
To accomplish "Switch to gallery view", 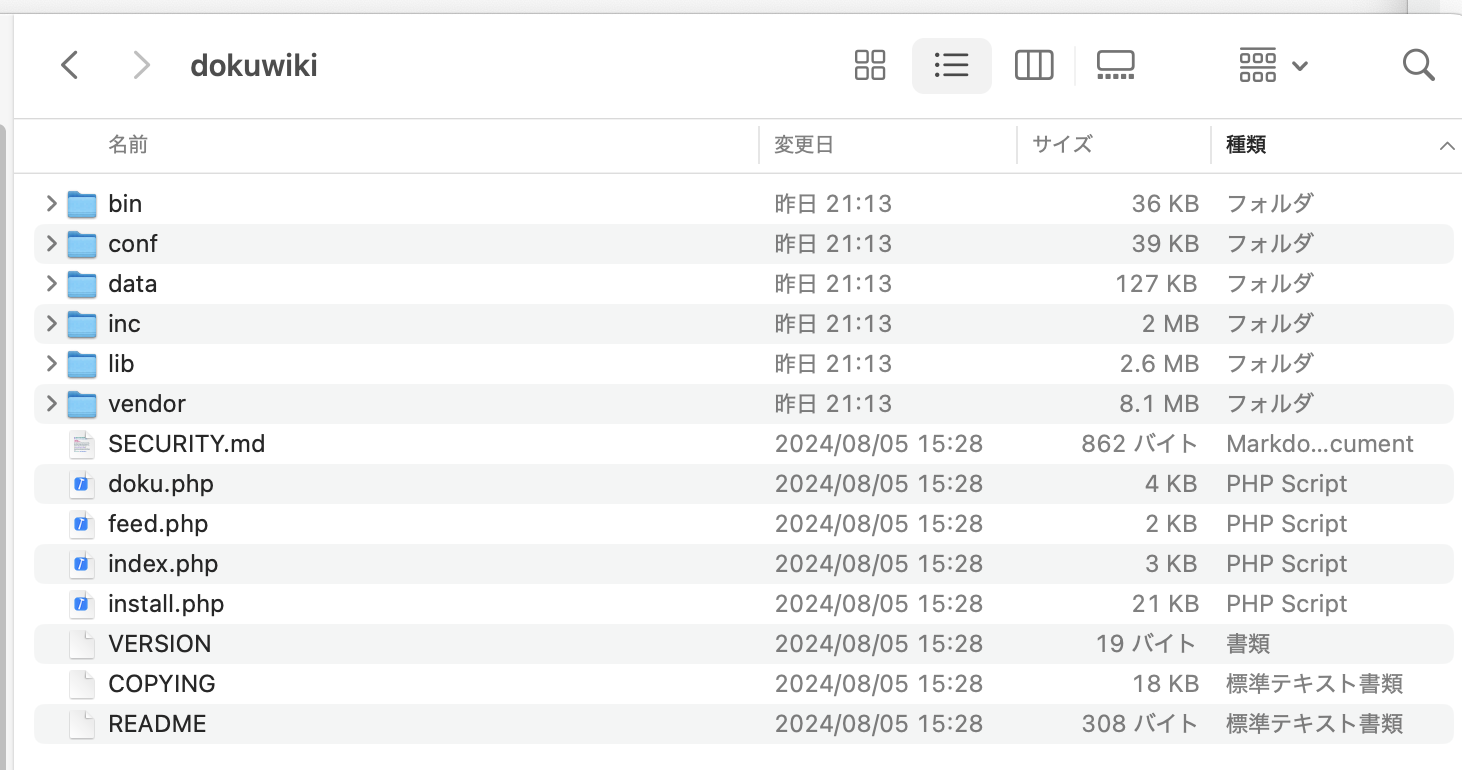I will click(1114, 65).
